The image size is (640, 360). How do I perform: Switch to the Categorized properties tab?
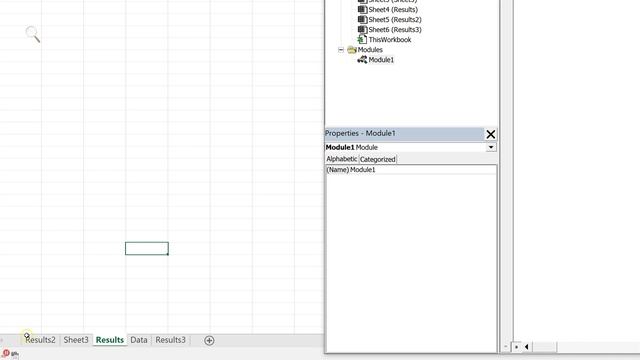378,159
